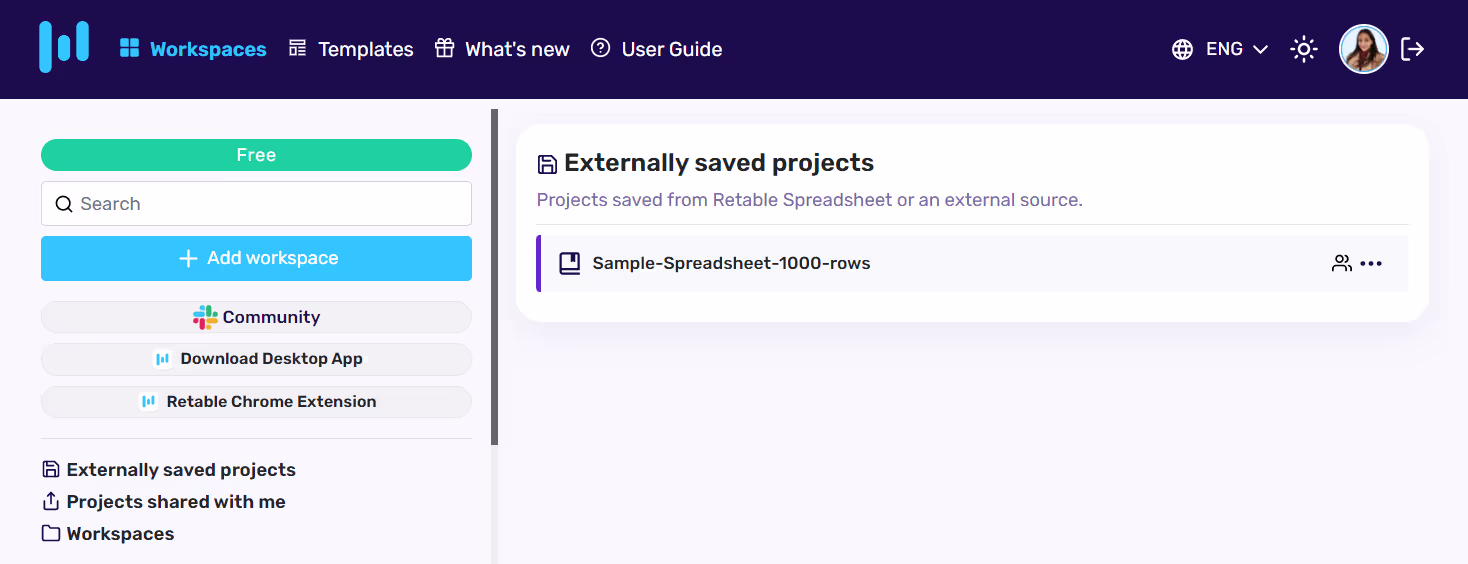Click the book icon beside Sample-Spreadsheet-1000-rows
The image size is (1468, 564).
pos(570,264)
